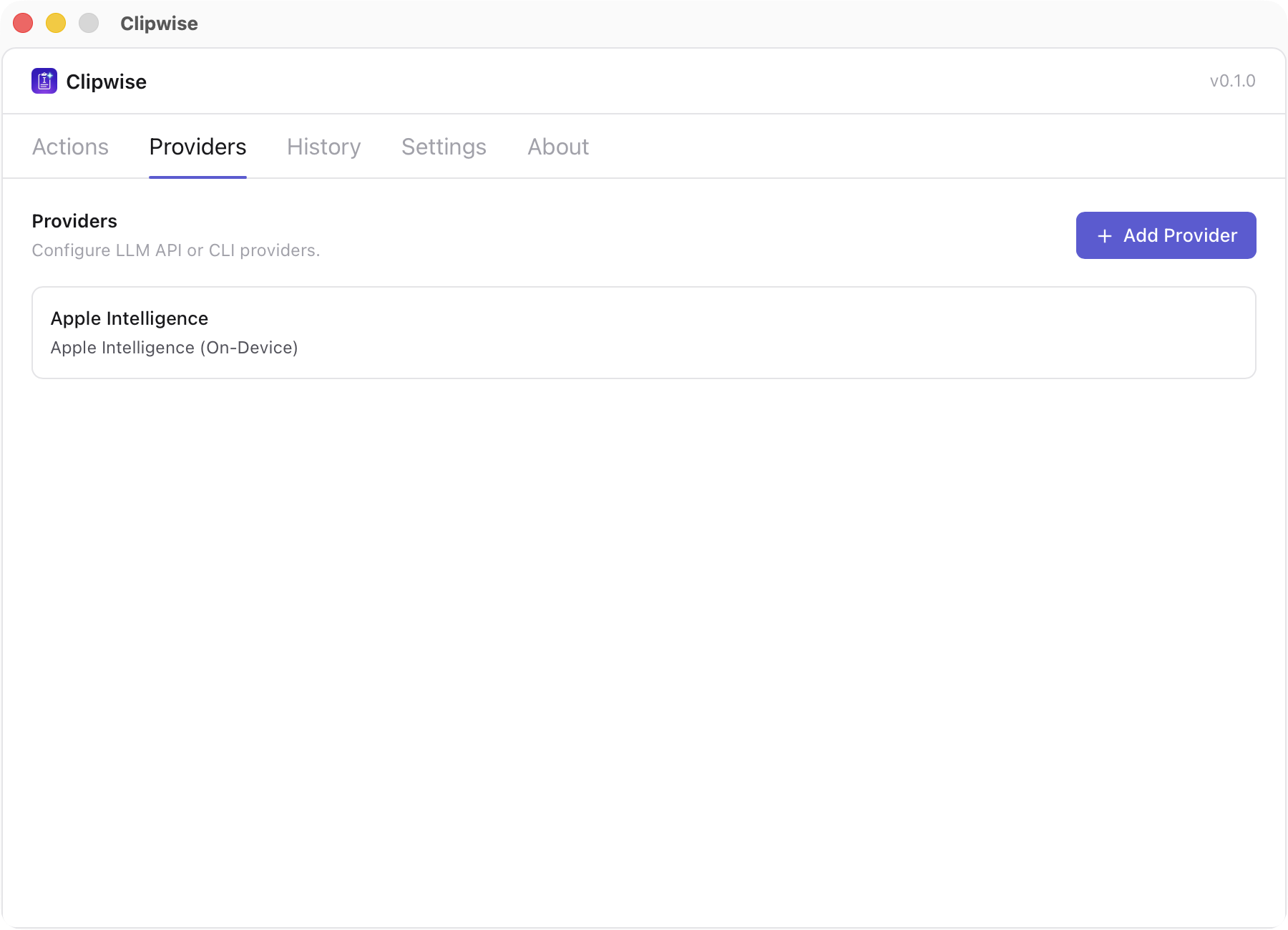
Task: Click the Clipwise window title bar text
Action: point(159,23)
